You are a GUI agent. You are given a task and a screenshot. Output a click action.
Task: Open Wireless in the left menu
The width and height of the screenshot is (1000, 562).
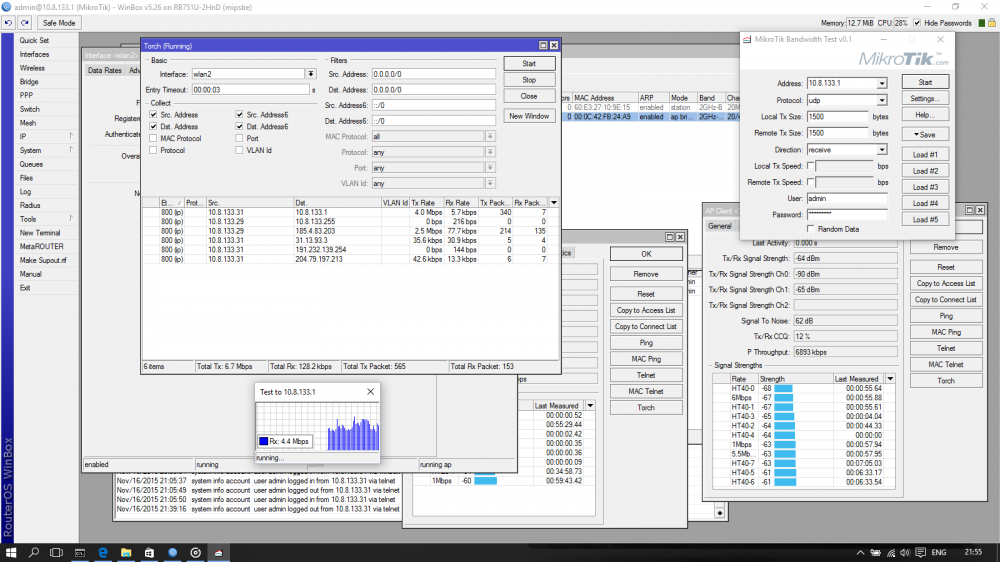point(32,68)
